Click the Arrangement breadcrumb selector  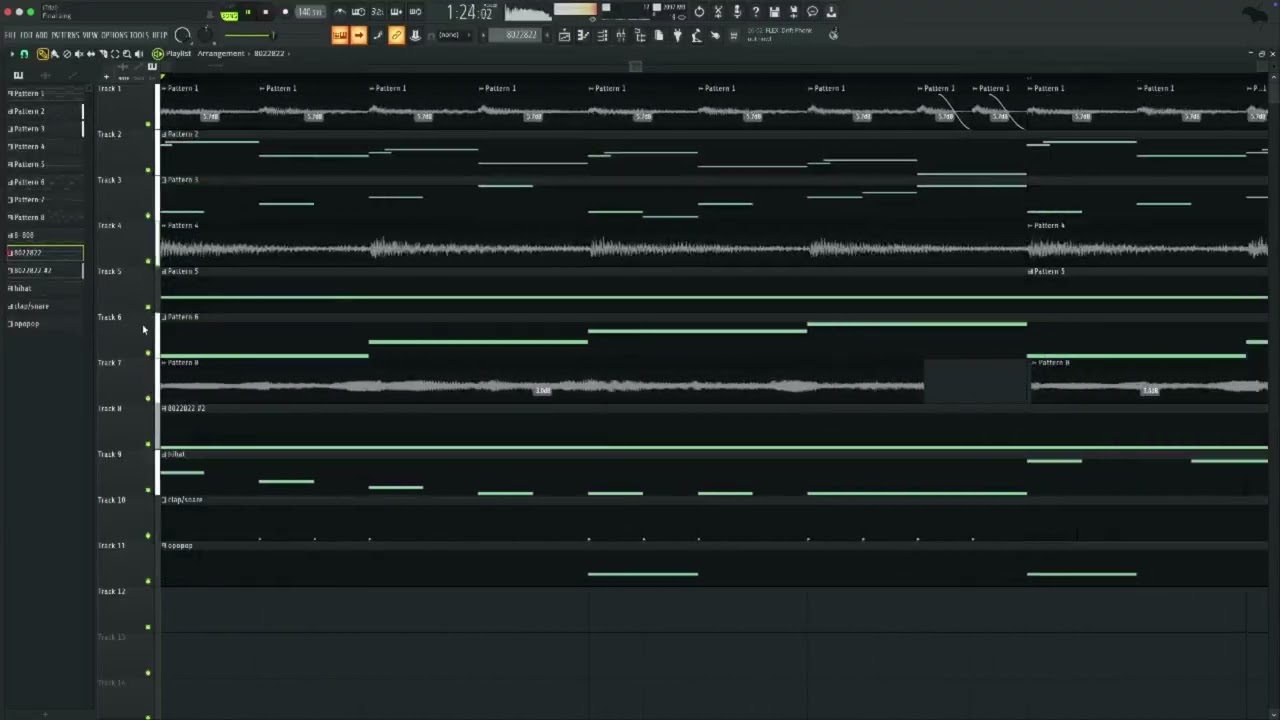[x=220, y=53]
